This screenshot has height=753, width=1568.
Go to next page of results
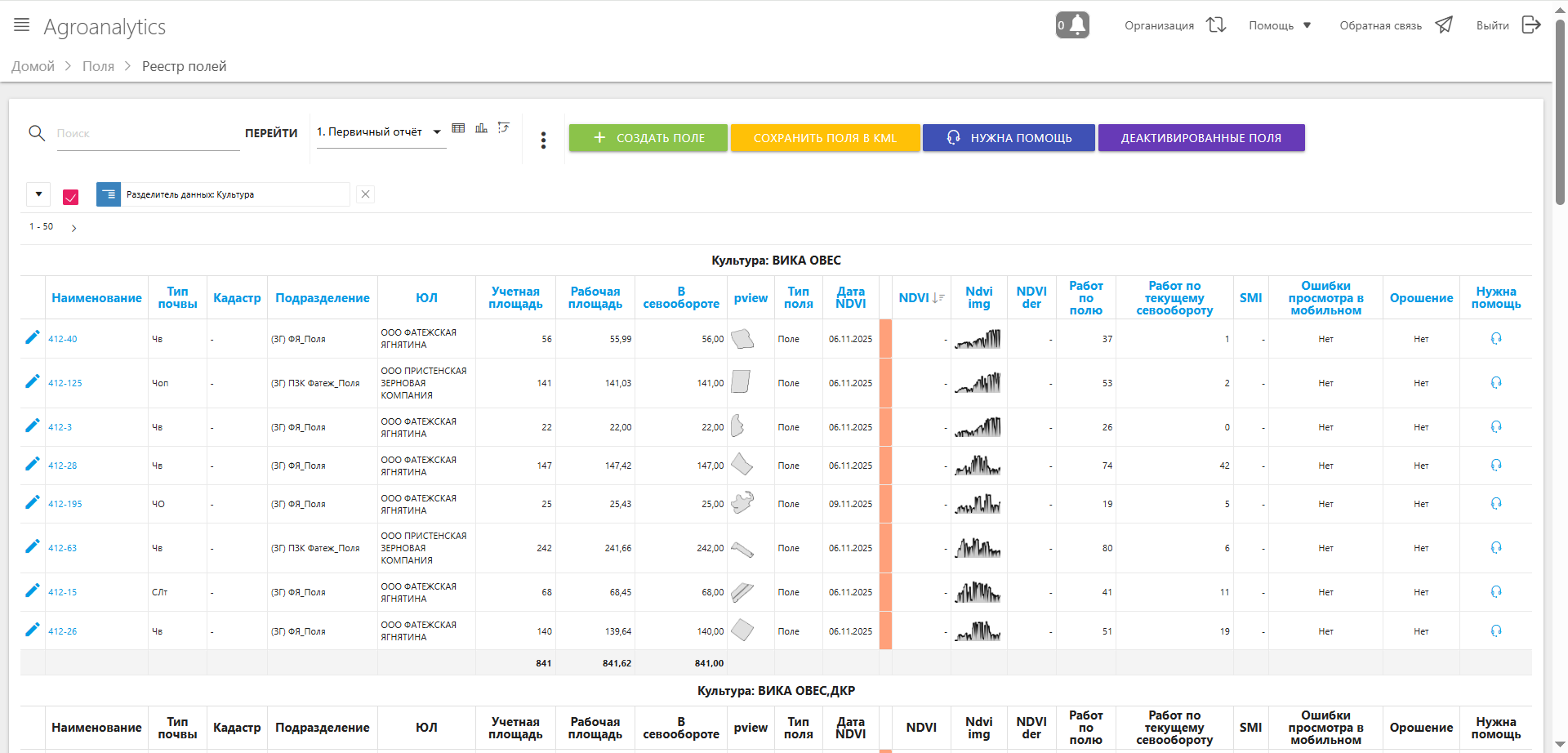click(74, 228)
